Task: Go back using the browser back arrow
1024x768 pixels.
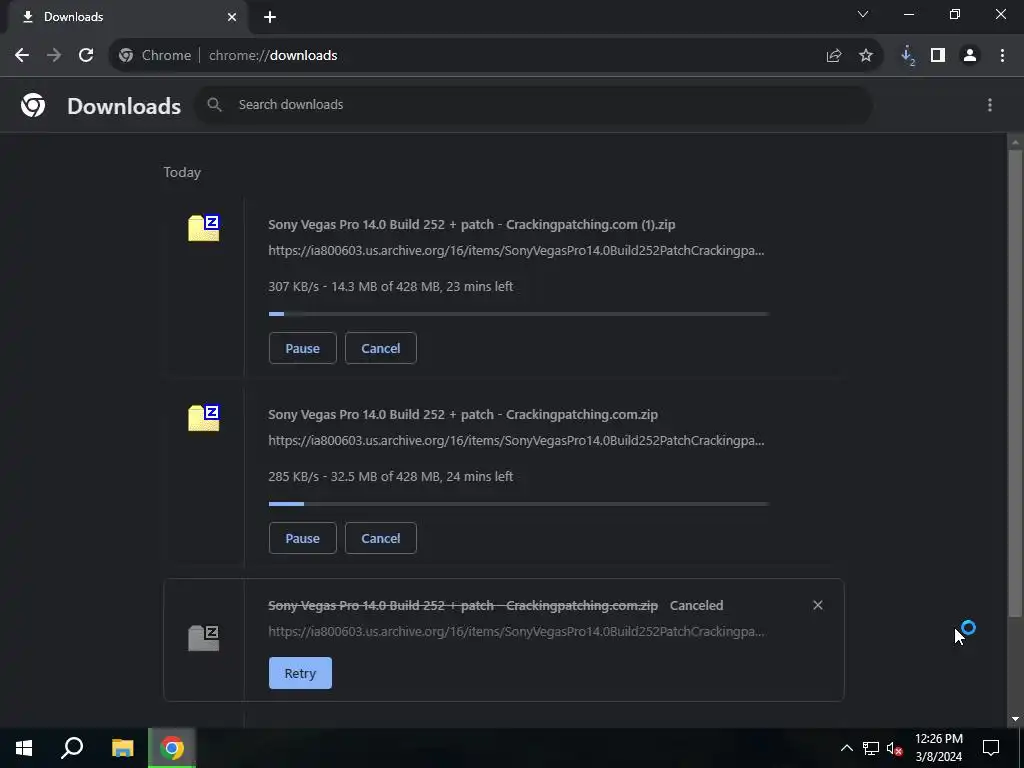Action: [x=22, y=56]
